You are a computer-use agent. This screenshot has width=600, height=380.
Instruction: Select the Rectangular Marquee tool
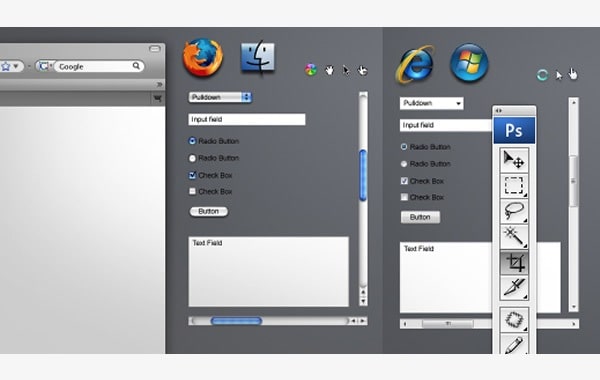tap(514, 185)
